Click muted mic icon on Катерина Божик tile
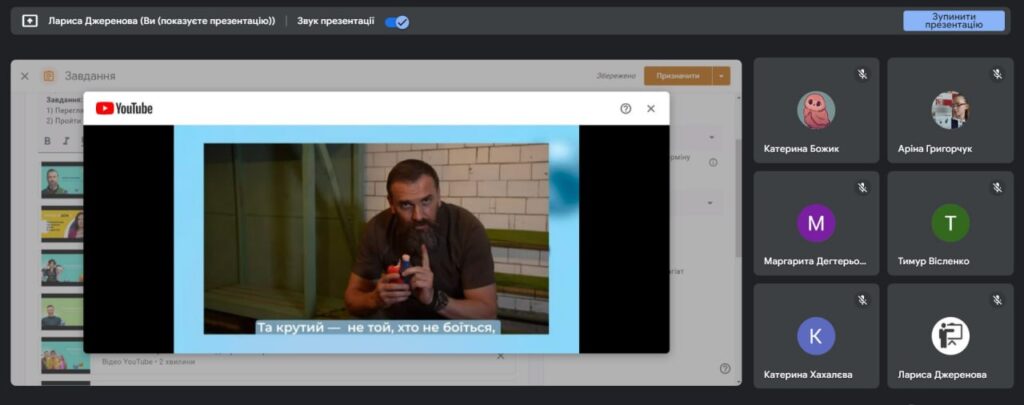Screen dimensions: 1024x405 [863, 74]
